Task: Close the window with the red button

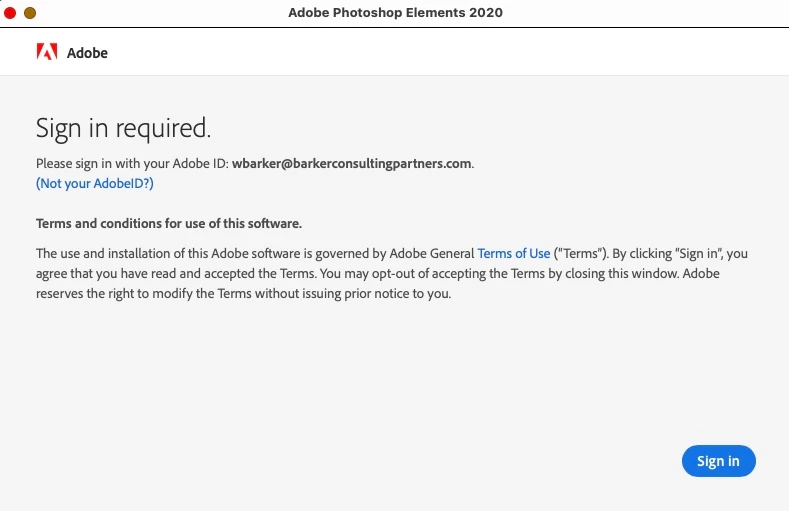Action: pyautogui.click(x=10, y=13)
